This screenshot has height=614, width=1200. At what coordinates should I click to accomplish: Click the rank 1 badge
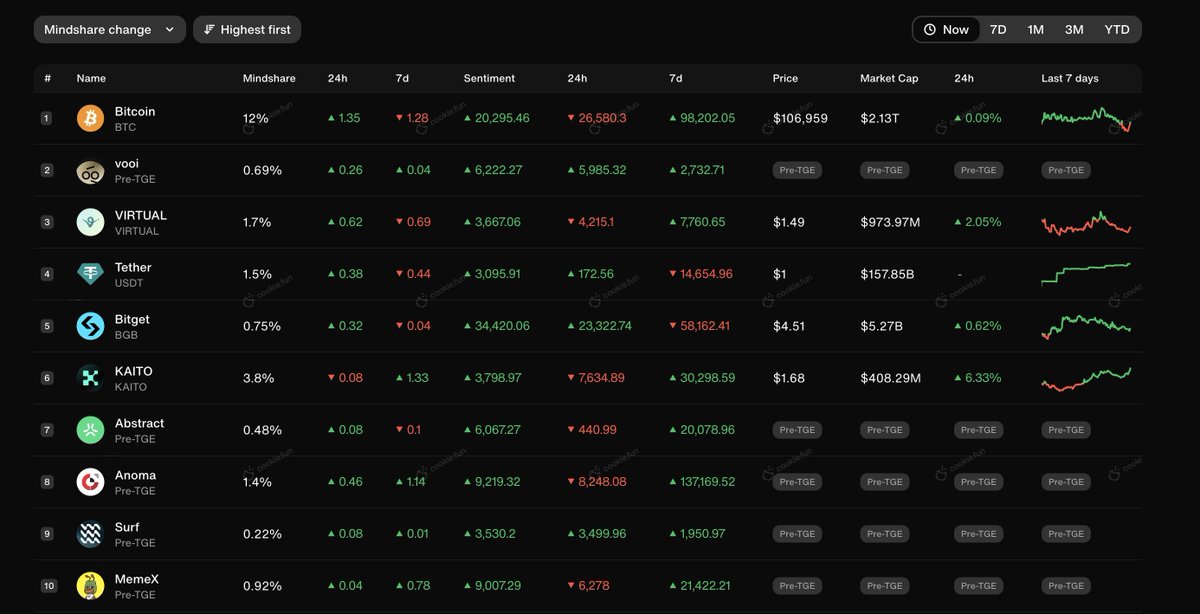click(x=46, y=118)
